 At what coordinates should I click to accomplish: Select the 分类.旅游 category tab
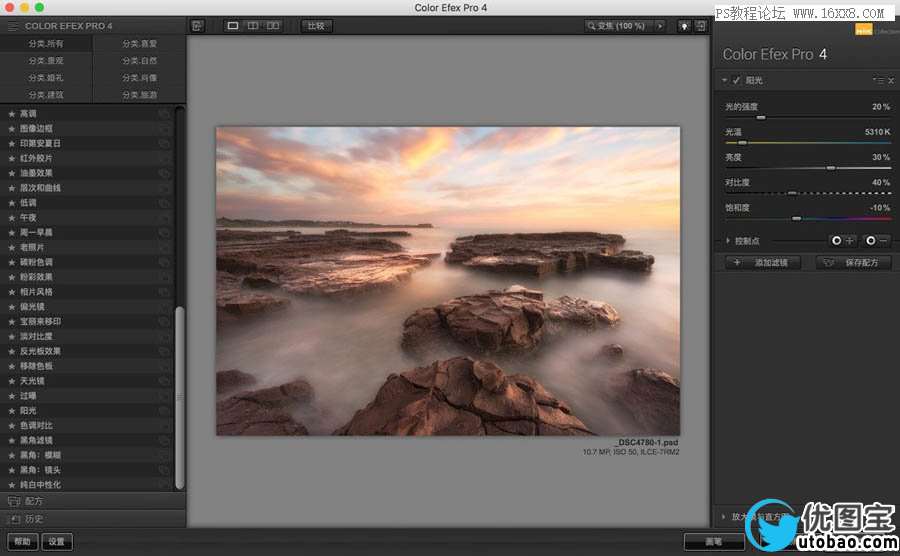(139, 95)
